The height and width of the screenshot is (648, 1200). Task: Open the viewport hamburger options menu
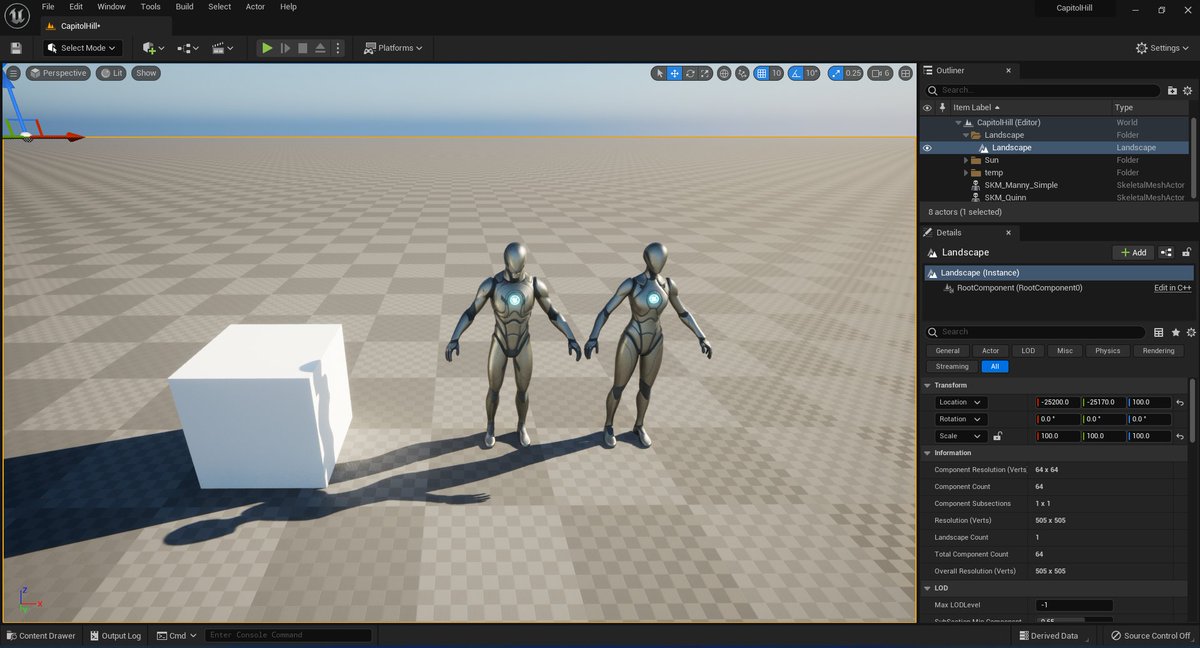(13, 73)
